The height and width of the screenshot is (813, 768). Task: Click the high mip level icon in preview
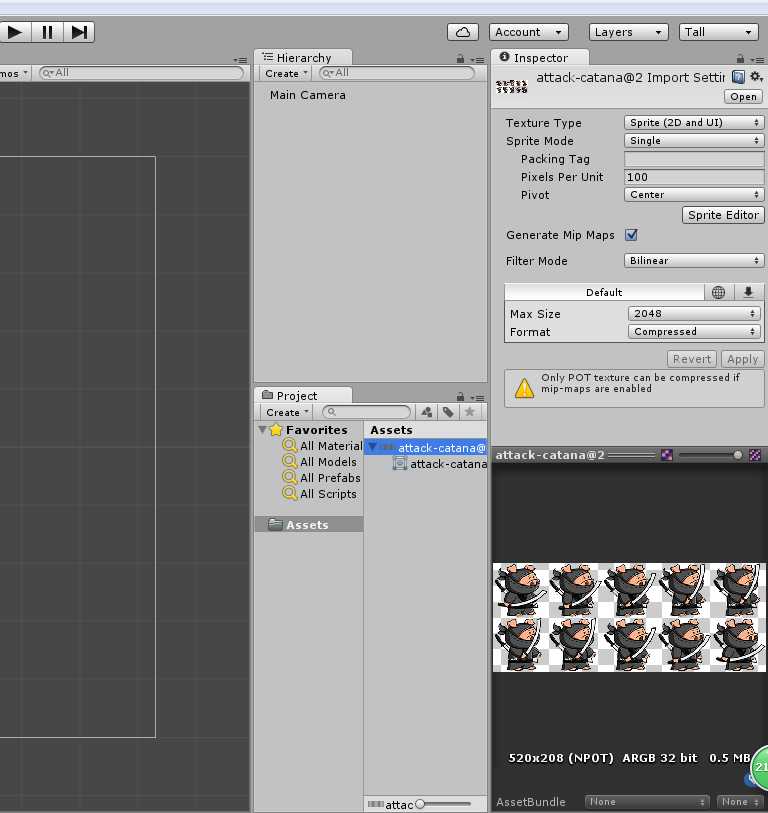click(755, 455)
